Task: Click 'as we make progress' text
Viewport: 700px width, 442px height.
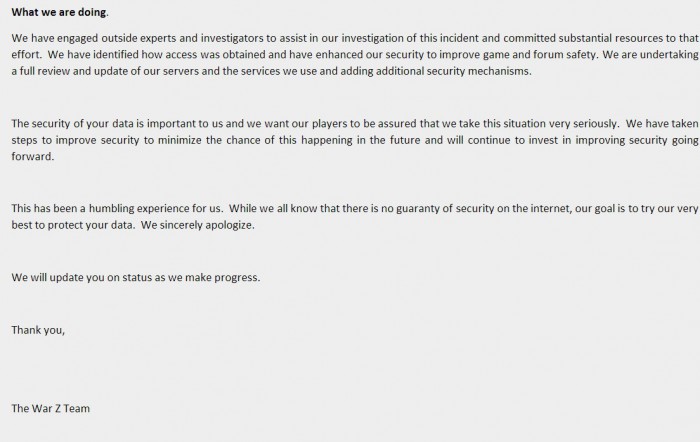Action: click(207, 277)
